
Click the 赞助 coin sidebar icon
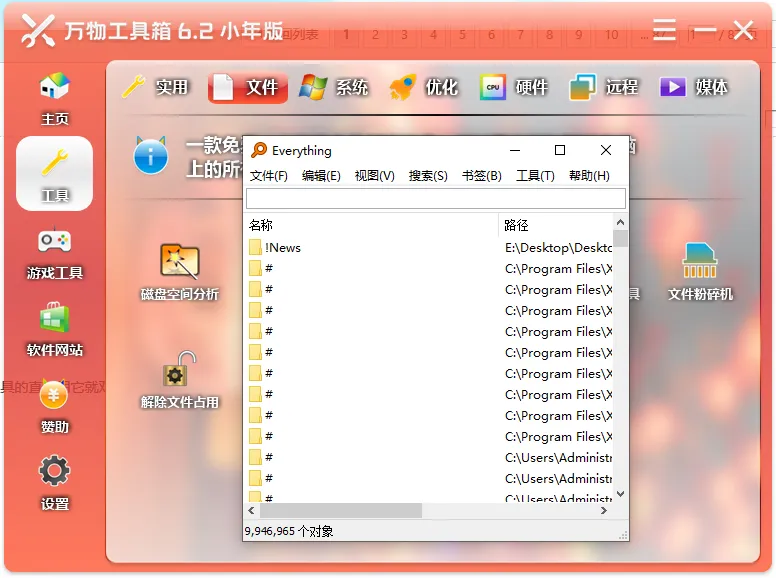(x=54, y=406)
